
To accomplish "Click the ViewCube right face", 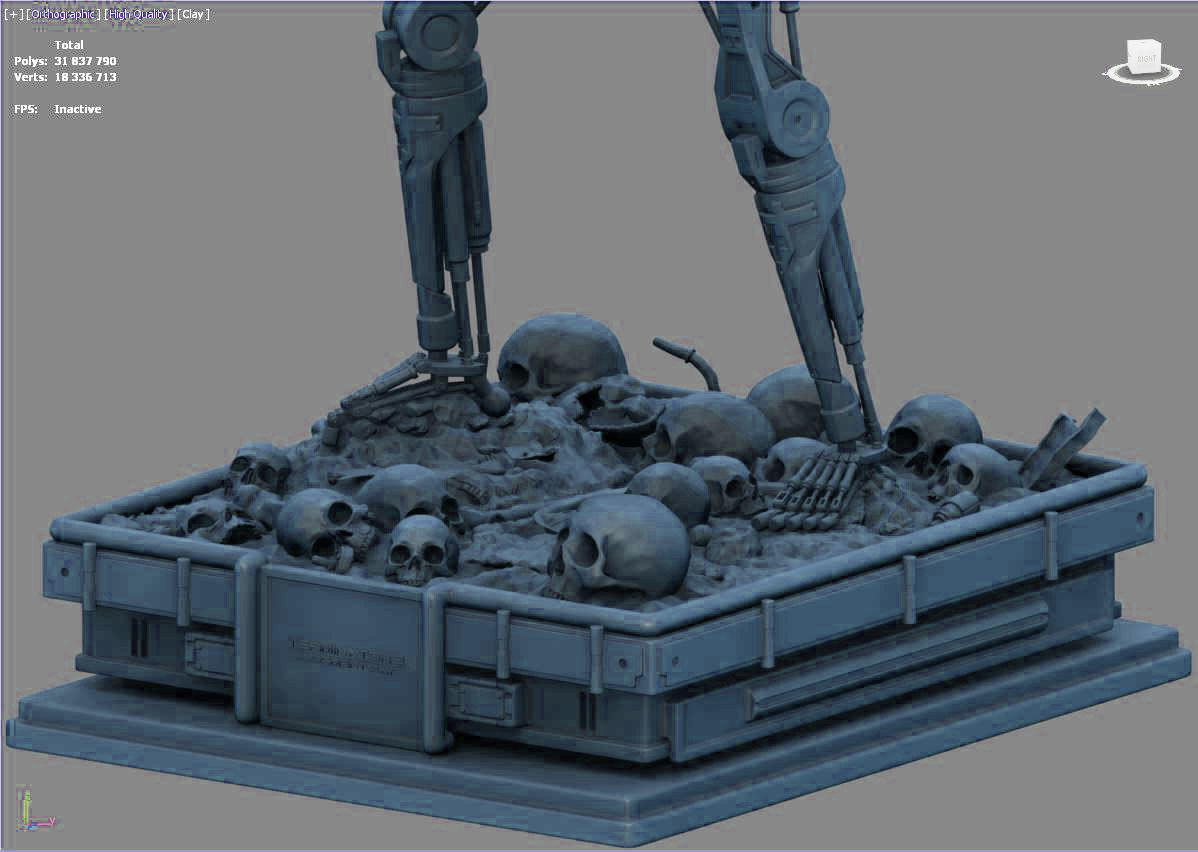I will click(x=1146, y=59).
